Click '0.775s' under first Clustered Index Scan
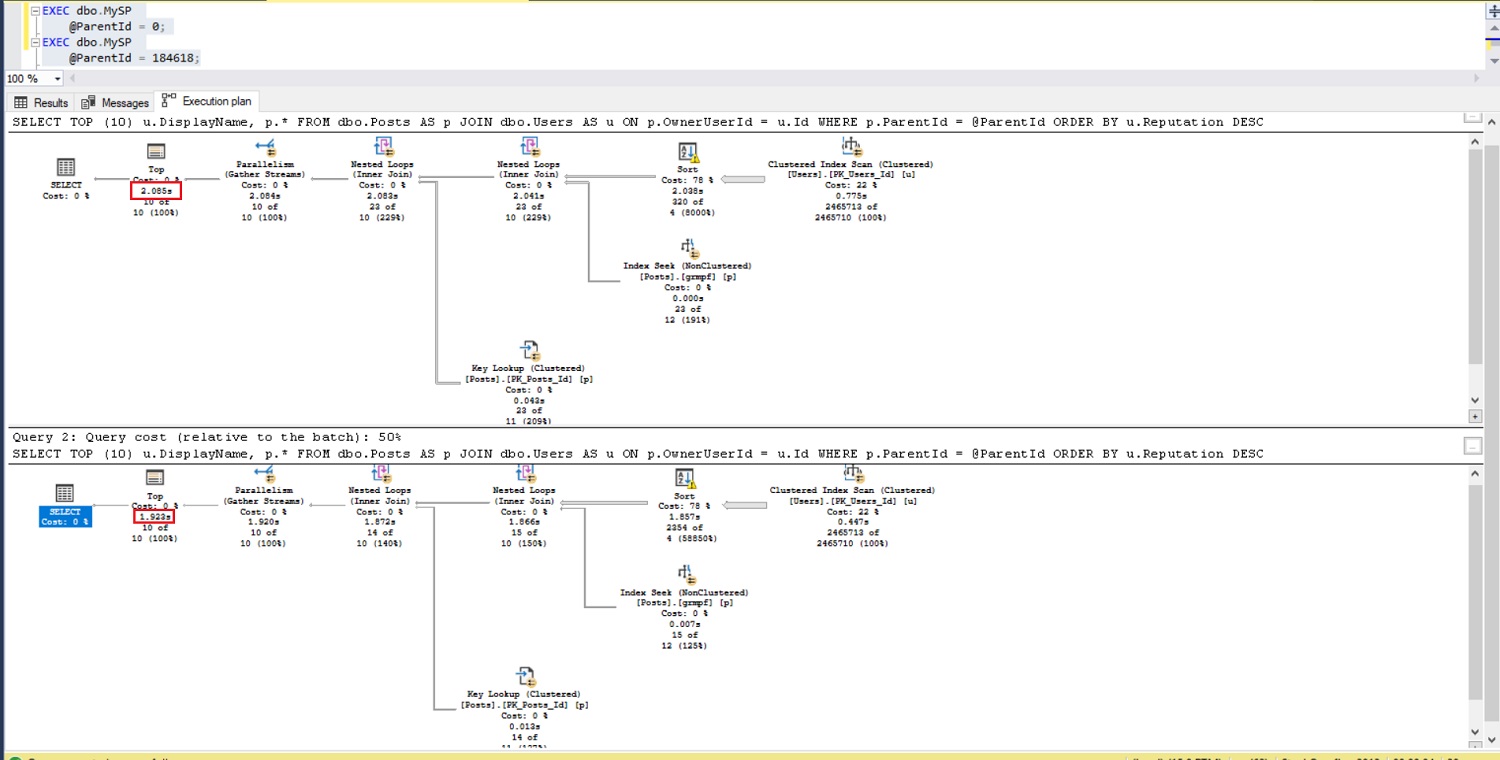This screenshot has width=1500, height=760. click(x=850, y=196)
